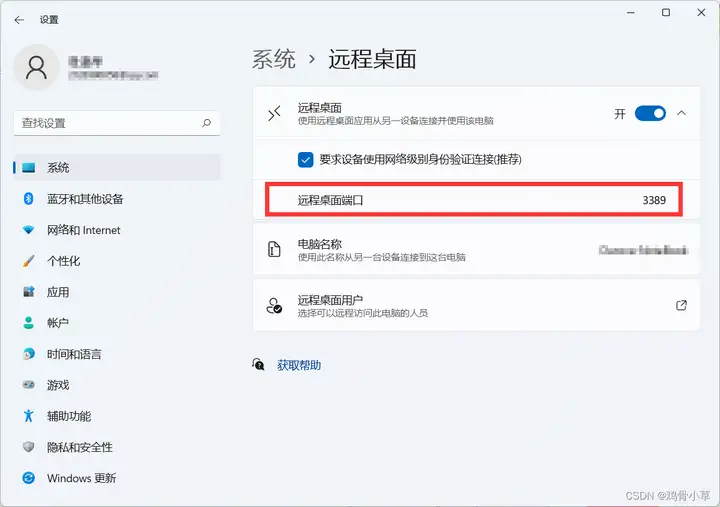Open the external link icon for 远程桌面用户

[681, 305]
